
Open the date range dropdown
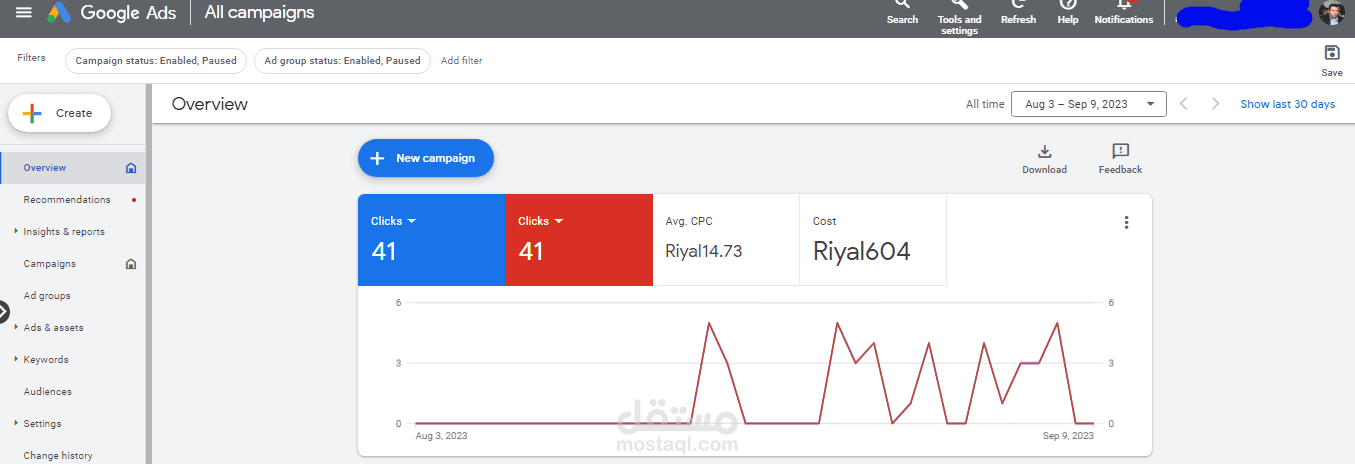pyautogui.click(x=1088, y=104)
